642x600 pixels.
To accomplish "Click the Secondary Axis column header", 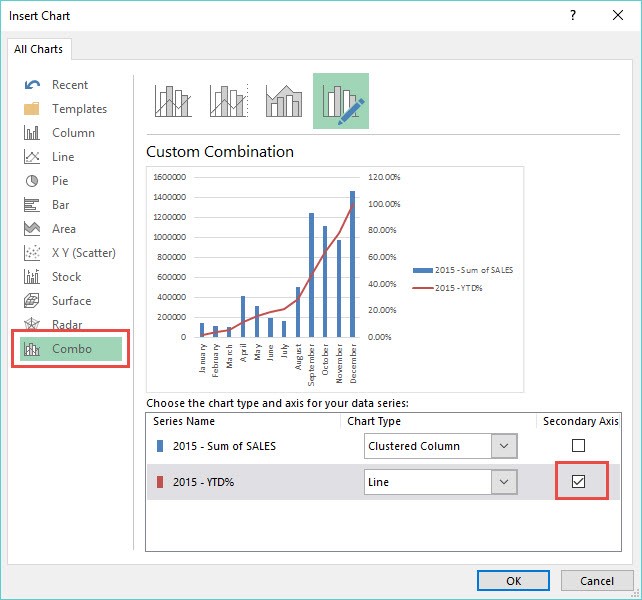I will (x=580, y=421).
